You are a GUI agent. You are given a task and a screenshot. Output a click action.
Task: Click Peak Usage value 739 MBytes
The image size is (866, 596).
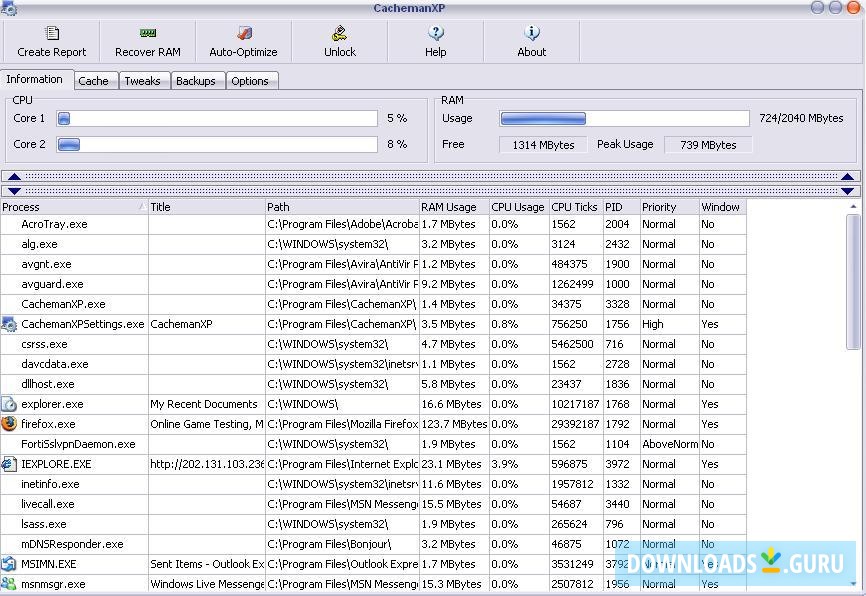click(x=708, y=145)
